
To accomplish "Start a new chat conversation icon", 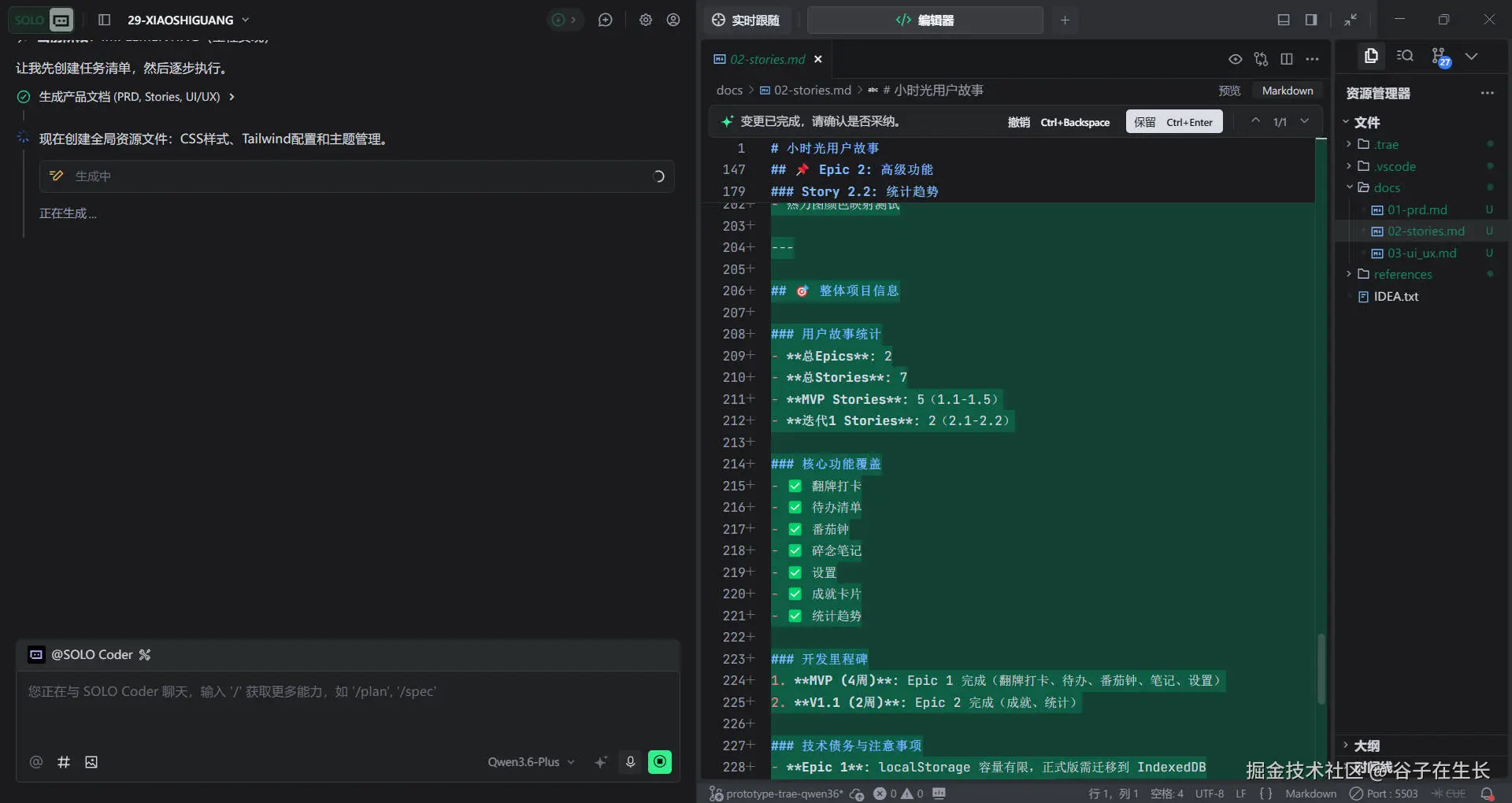I will [x=605, y=20].
